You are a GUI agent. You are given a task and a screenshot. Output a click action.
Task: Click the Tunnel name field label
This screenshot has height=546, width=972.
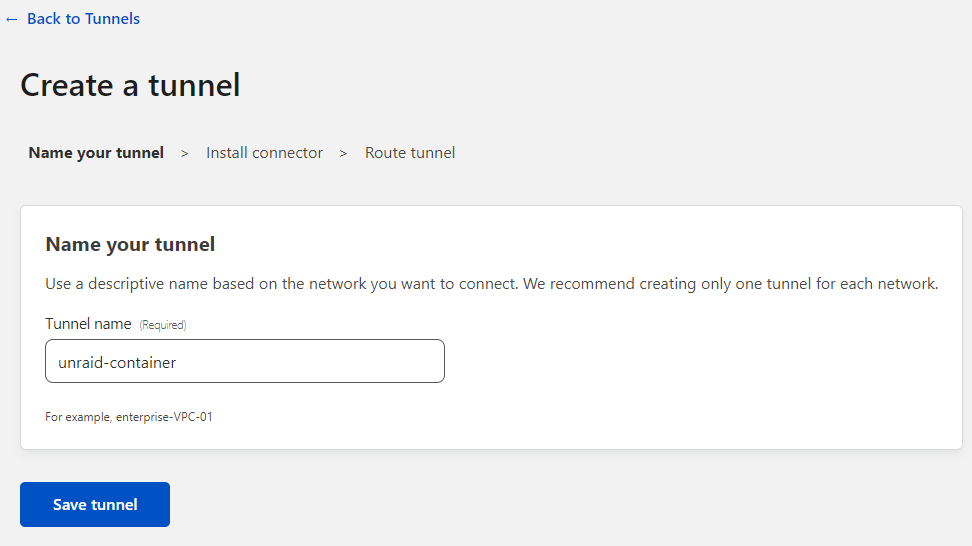click(x=88, y=324)
